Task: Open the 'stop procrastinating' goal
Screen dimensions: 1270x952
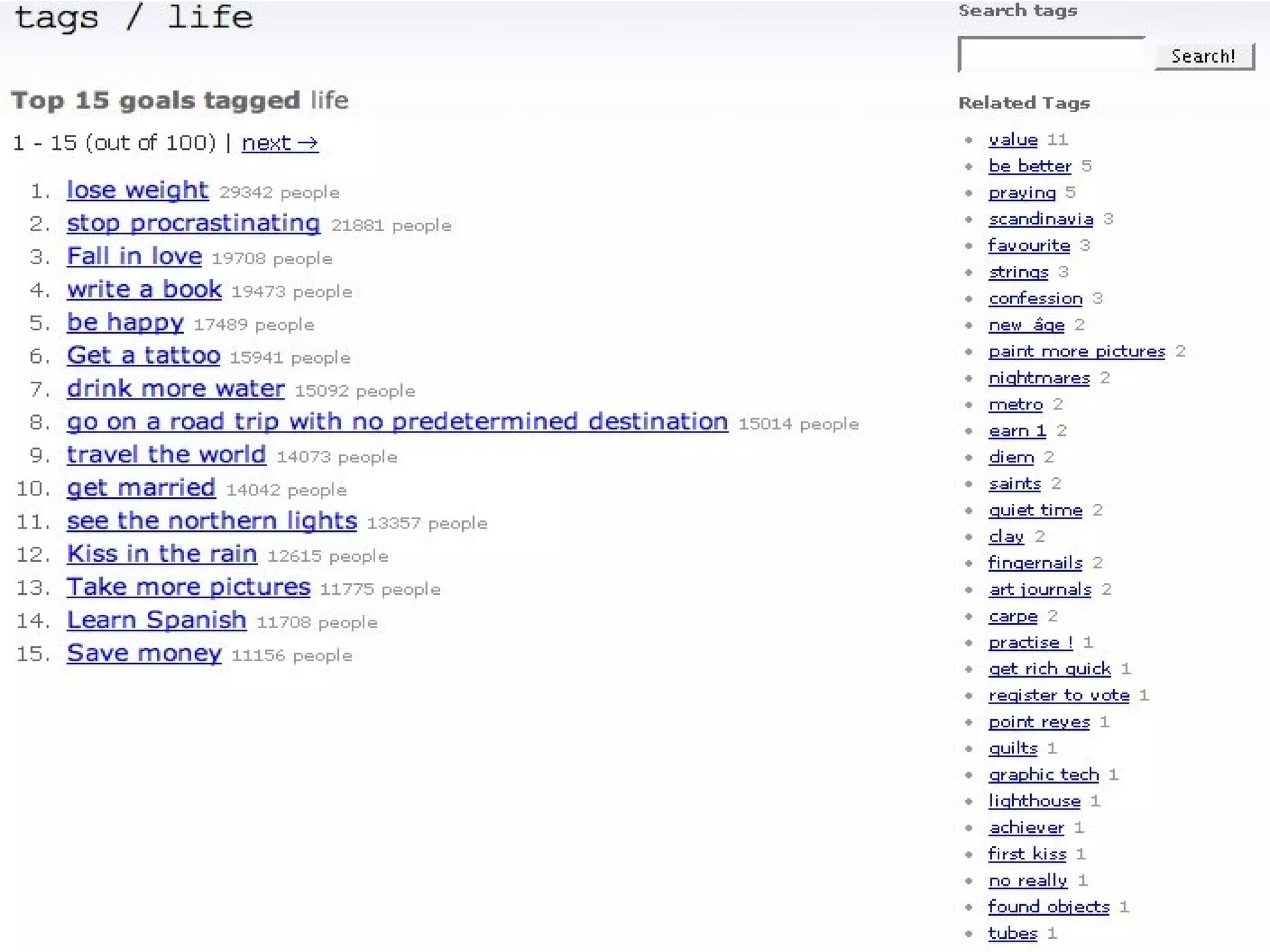Action: (x=193, y=223)
